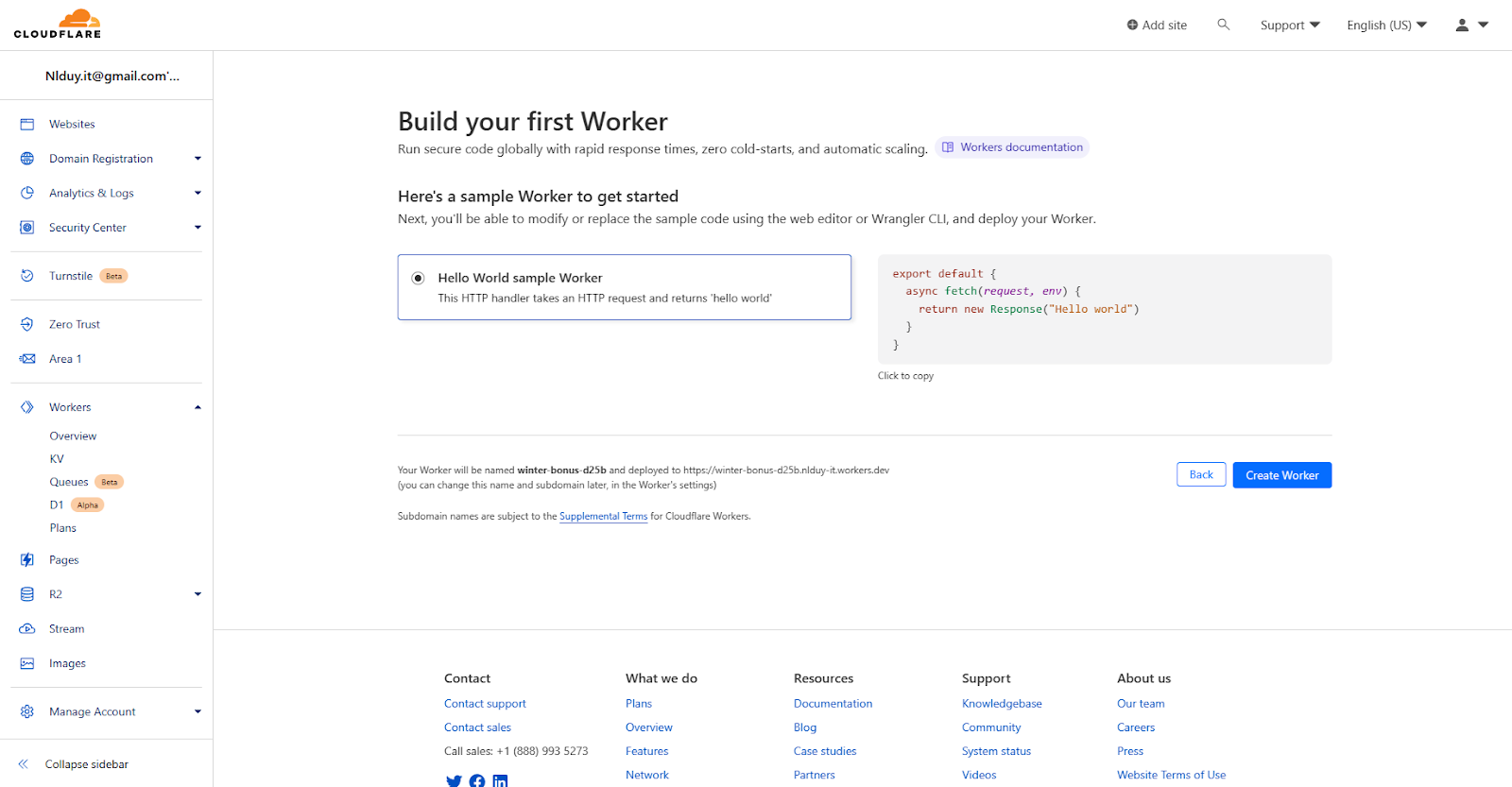
Task: Click the Turnstile icon
Action: pyautogui.click(x=27, y=276)
